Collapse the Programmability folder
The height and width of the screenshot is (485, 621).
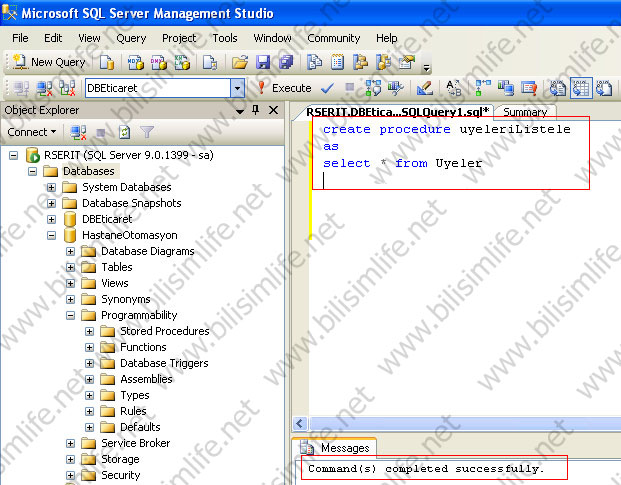(70, 315)
